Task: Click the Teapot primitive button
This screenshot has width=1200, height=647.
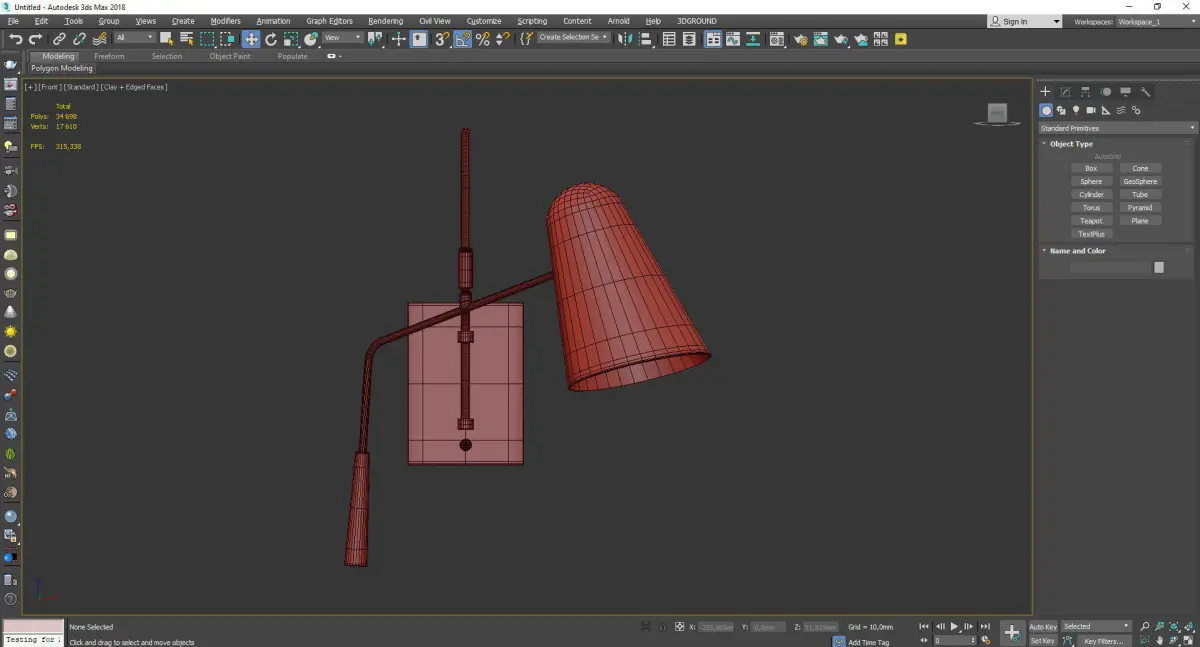Action: coord(1091,221)
